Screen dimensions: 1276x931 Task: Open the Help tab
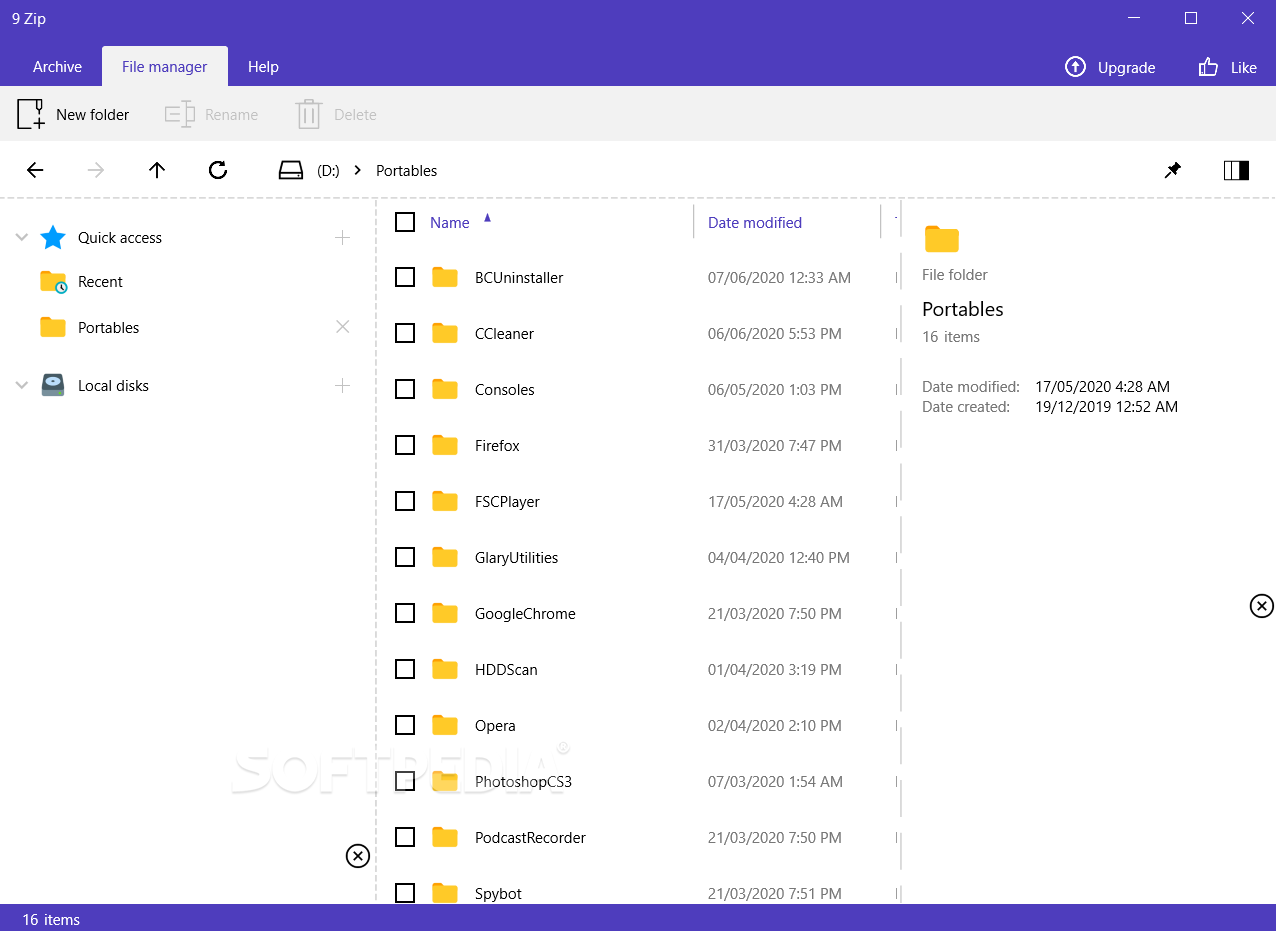(x=263, y=67)
